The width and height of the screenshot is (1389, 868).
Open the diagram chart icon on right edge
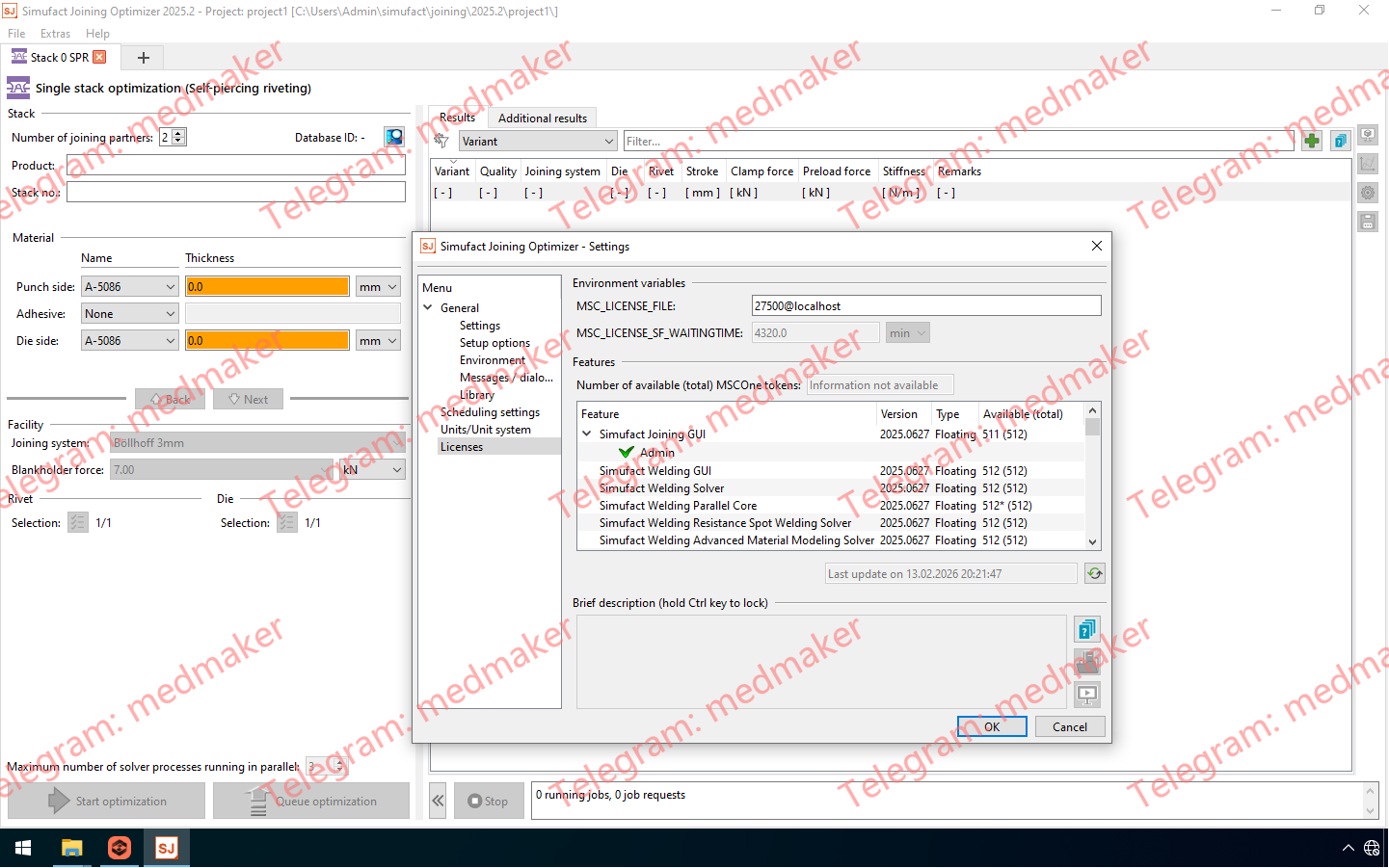[1368, 163]
